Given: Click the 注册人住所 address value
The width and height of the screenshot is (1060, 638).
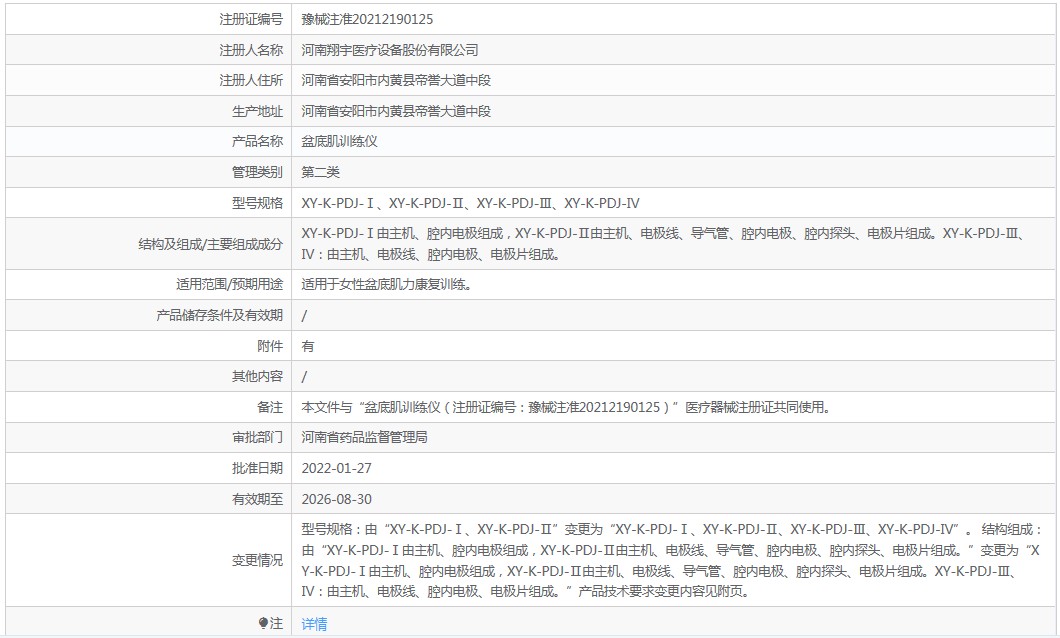Looking at the screenshot, I should coord(396,80).
